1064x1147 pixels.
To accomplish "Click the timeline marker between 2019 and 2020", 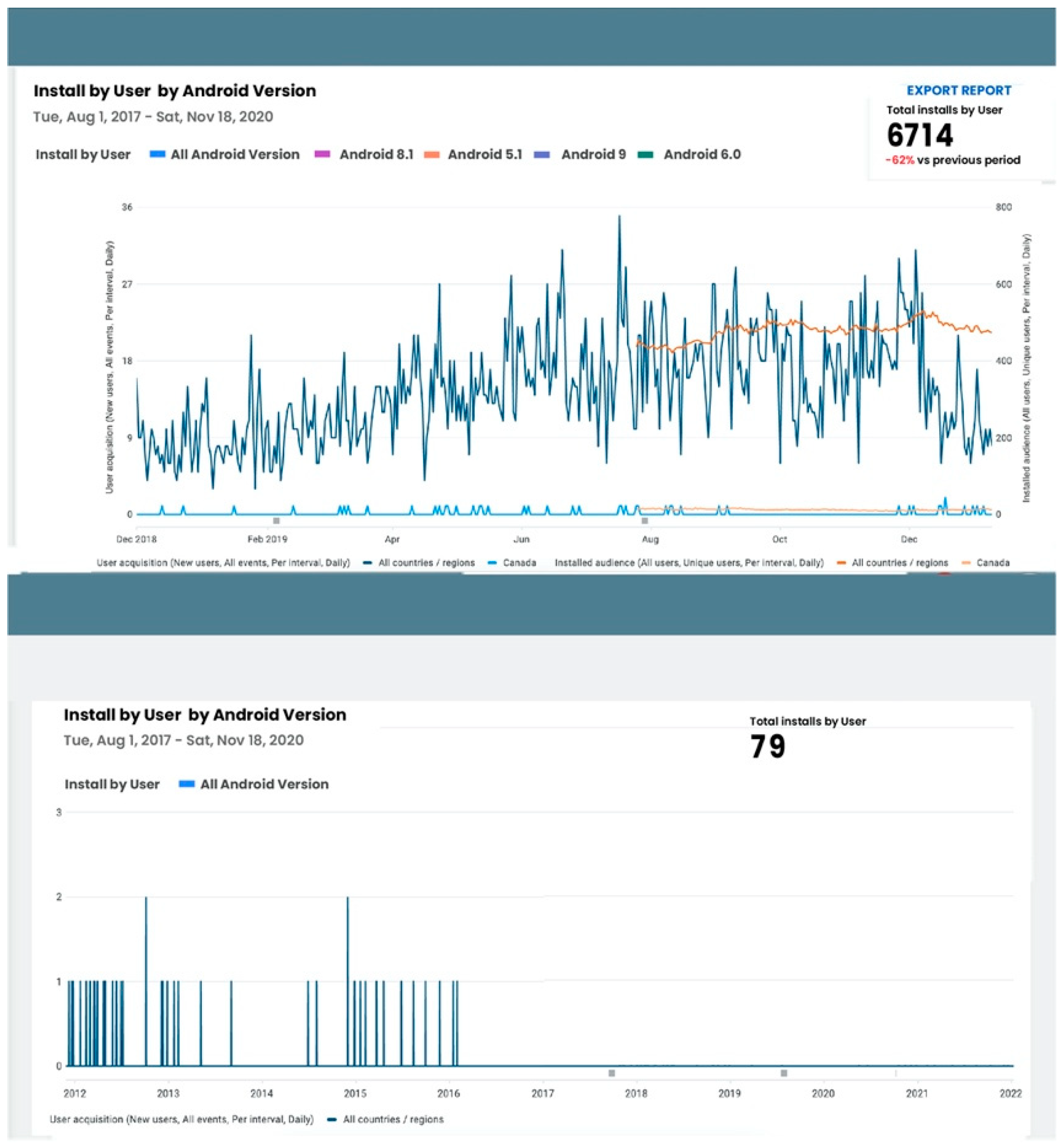I will [x=784, y=1072].
